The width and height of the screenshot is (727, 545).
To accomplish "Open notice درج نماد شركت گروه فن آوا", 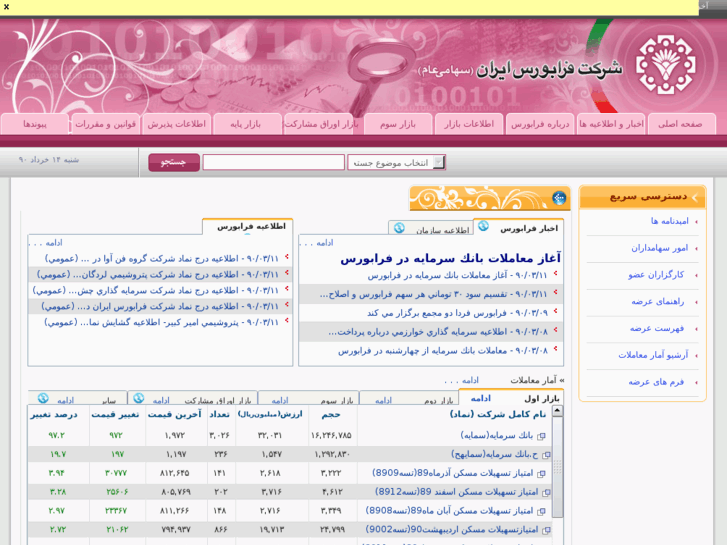I will [x=162, y=258].
